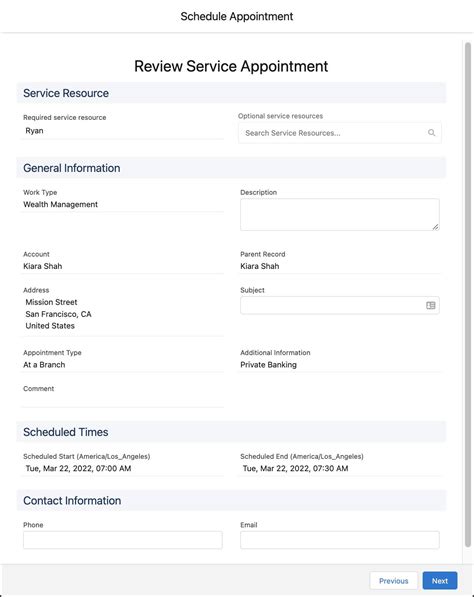Image resolution: width=474 pixels, height=597 pixels.
Task: Click the "Additional Information" label
Action: click(275, 353)
